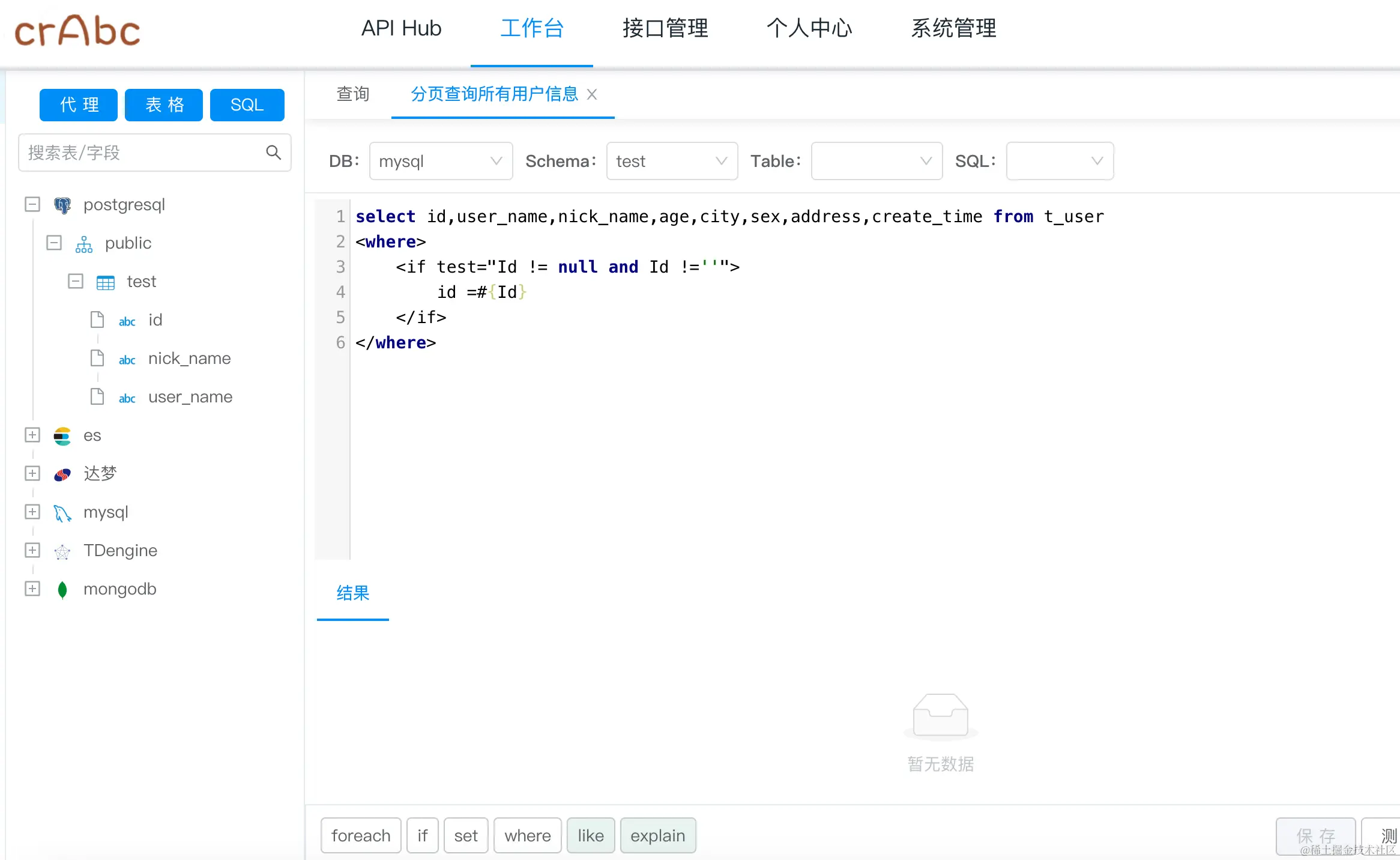Click the MongoDB leaf icon
The width and height of the screenshot is (1400, 860).
click(x=62, y=590)
